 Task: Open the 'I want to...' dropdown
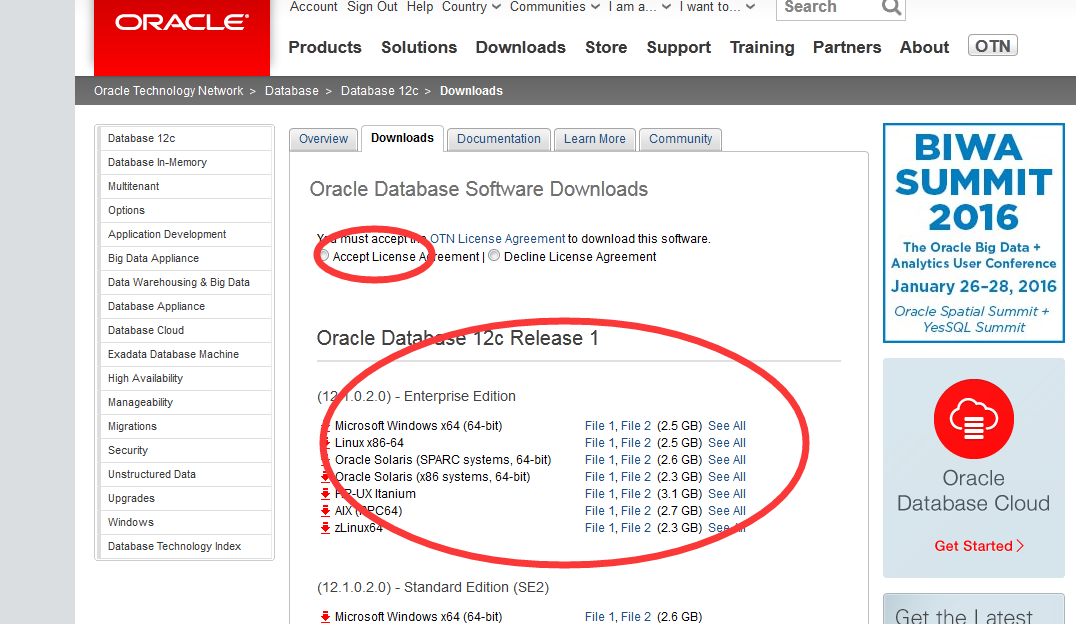point(717,7)
